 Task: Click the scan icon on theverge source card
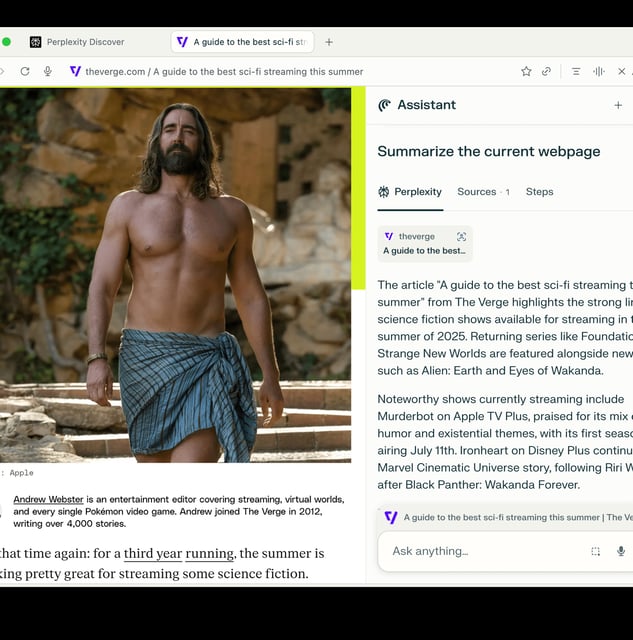tap(461, 237)
